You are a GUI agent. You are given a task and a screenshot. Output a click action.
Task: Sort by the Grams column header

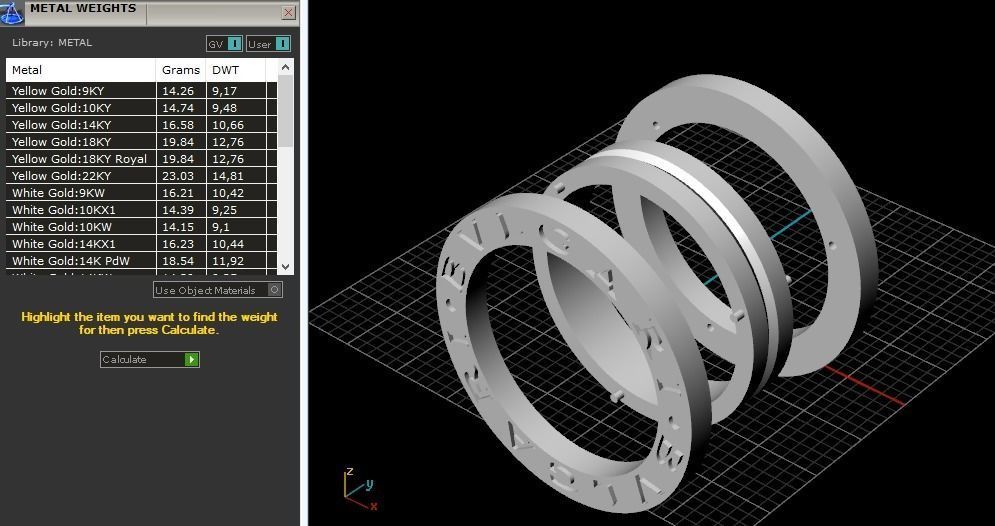181,70
